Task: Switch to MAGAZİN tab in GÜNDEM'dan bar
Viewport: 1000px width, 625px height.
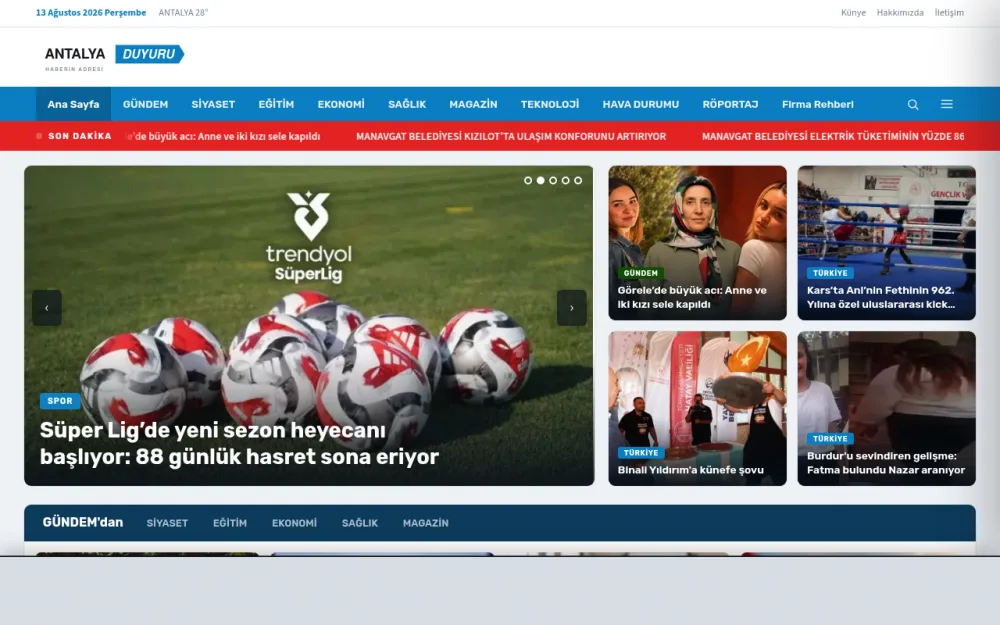Action: coord(425,523)
